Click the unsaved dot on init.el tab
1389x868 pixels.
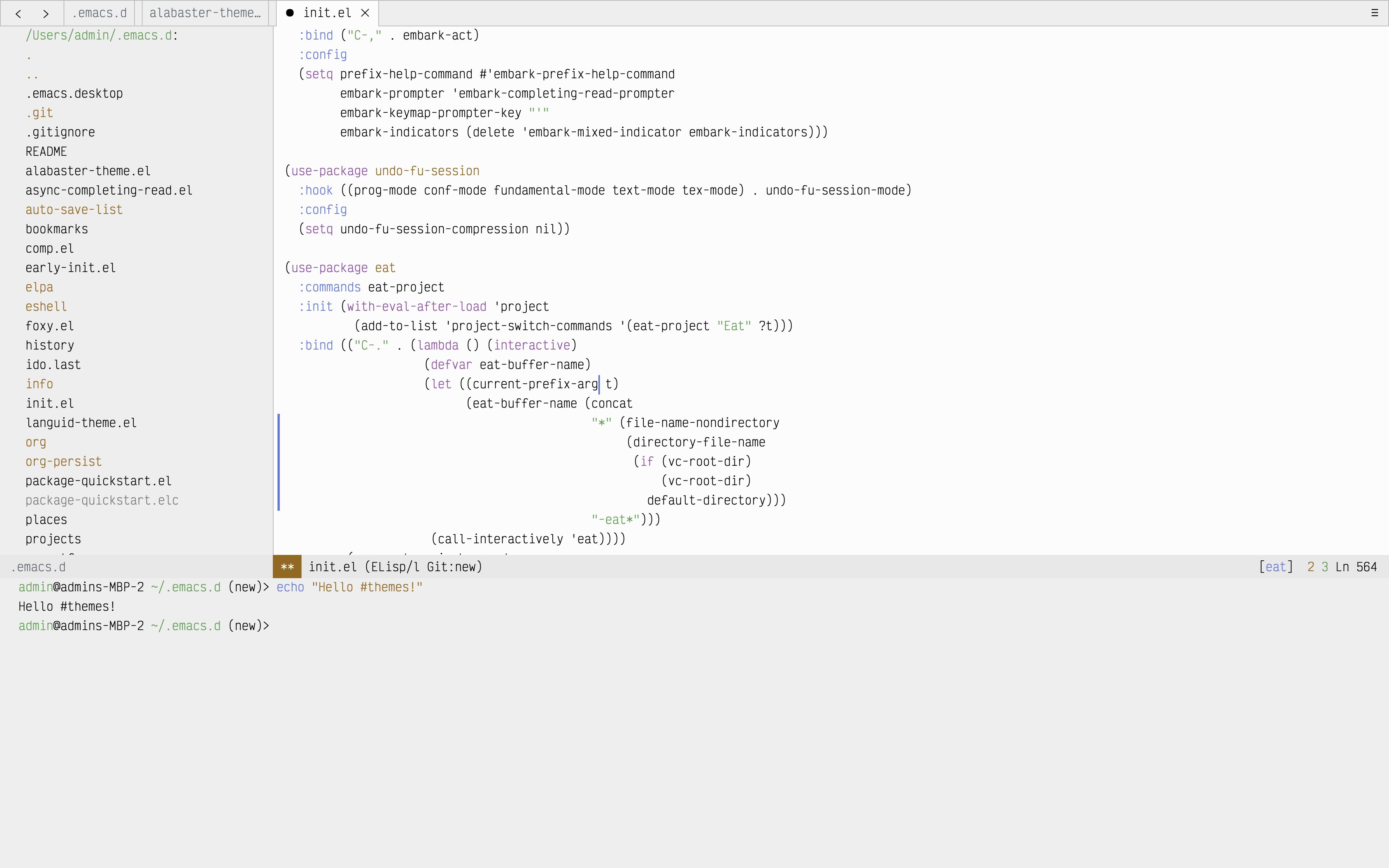point(290,13)
